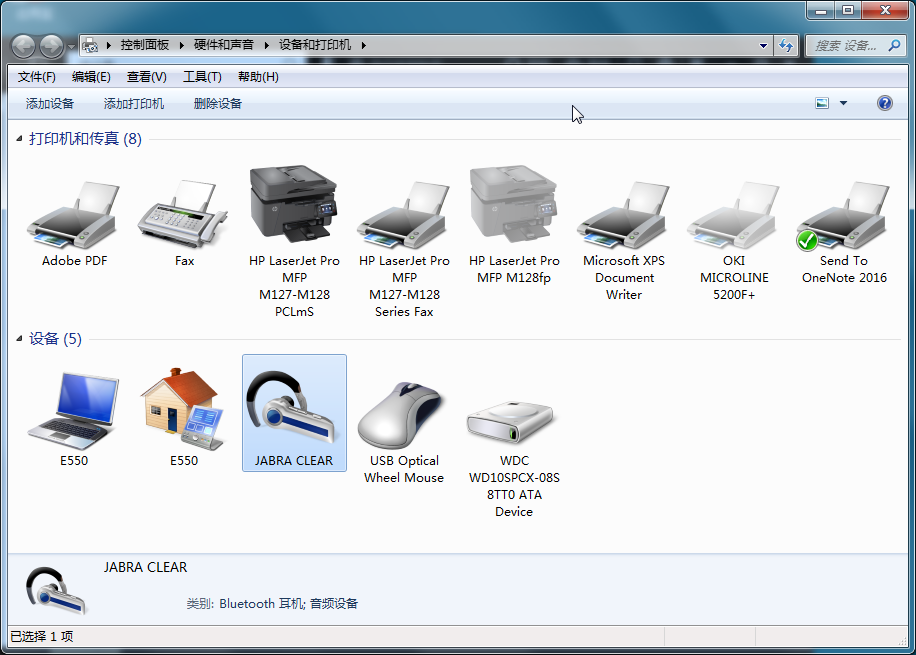The height and width of the screenshot is (655, 916).
Task: Expand arrow after 设备和打印机 in breadcrumb
Action: pos(363,45)
